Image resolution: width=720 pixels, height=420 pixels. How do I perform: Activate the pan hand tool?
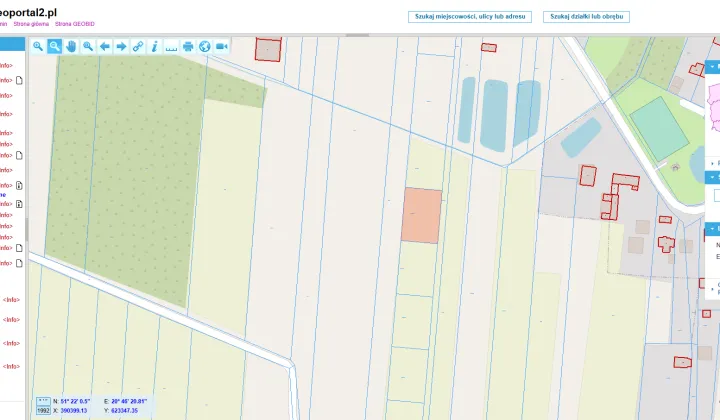click(71, 46)
